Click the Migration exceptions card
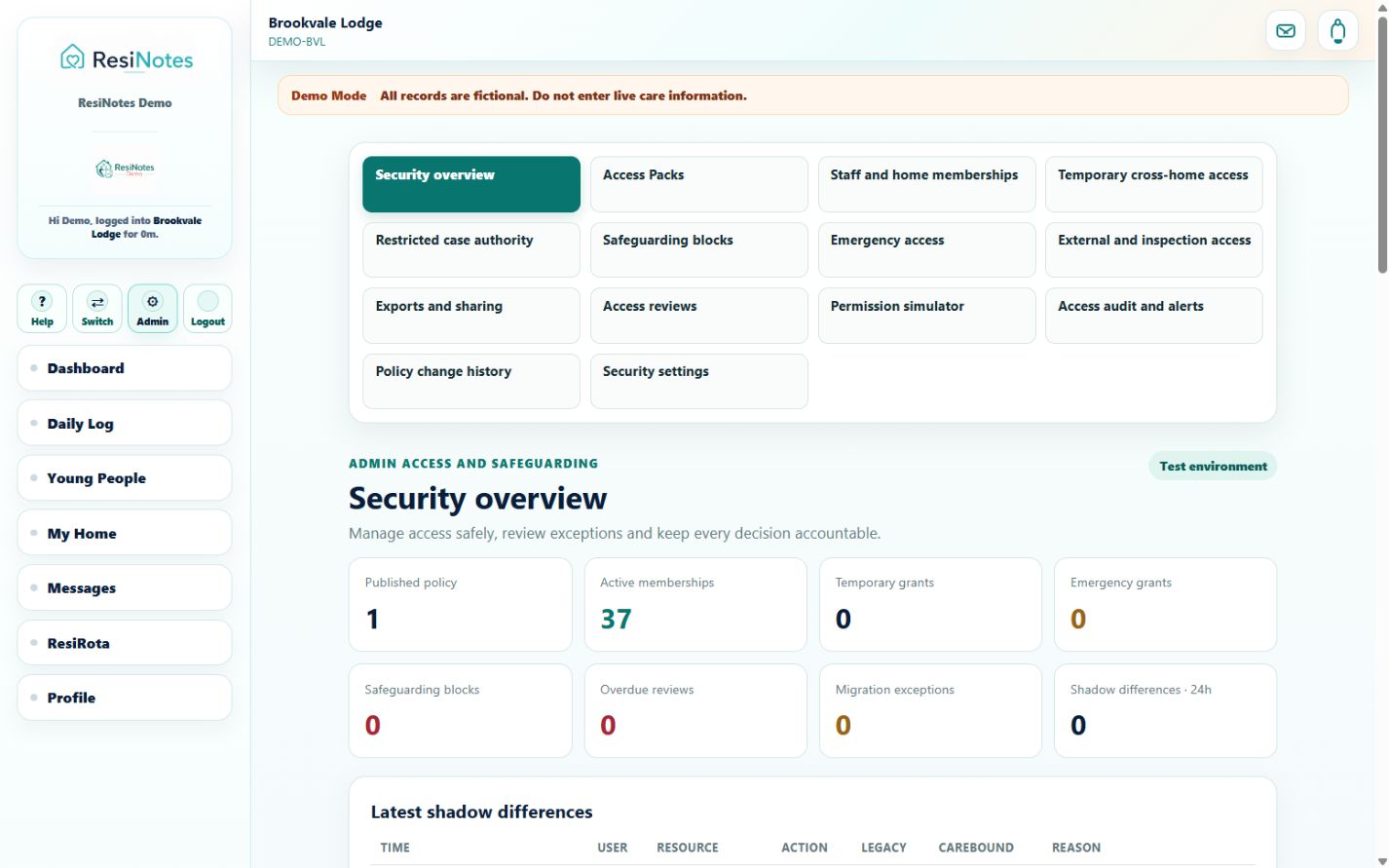This screenshot has height=868, width=1389. coord(930,711)
